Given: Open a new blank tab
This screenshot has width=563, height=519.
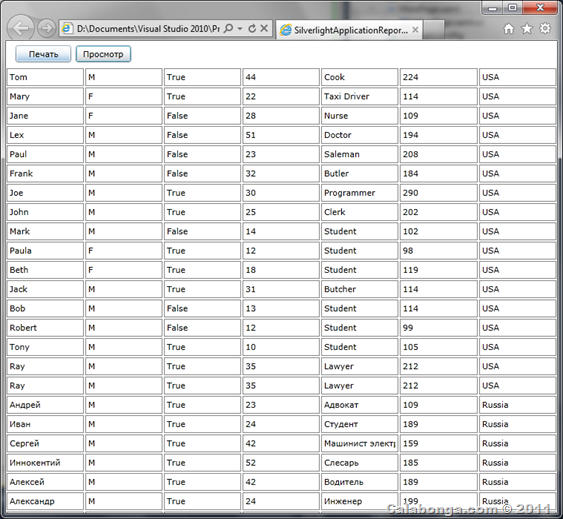Looking at the screenshot, I should click(434, 30).
